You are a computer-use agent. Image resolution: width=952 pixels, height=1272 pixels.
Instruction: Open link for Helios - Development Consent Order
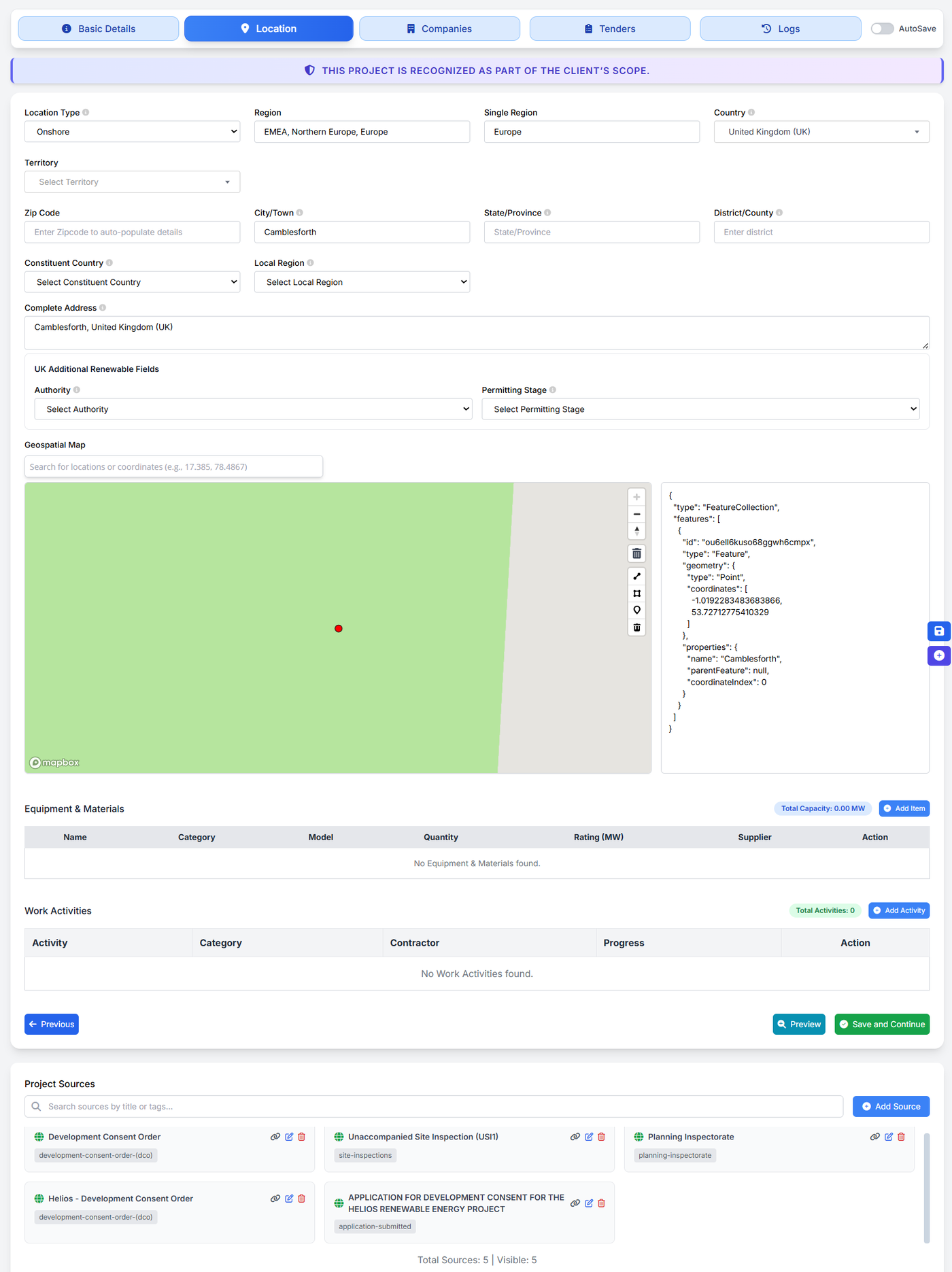(x=275, y=1199)
